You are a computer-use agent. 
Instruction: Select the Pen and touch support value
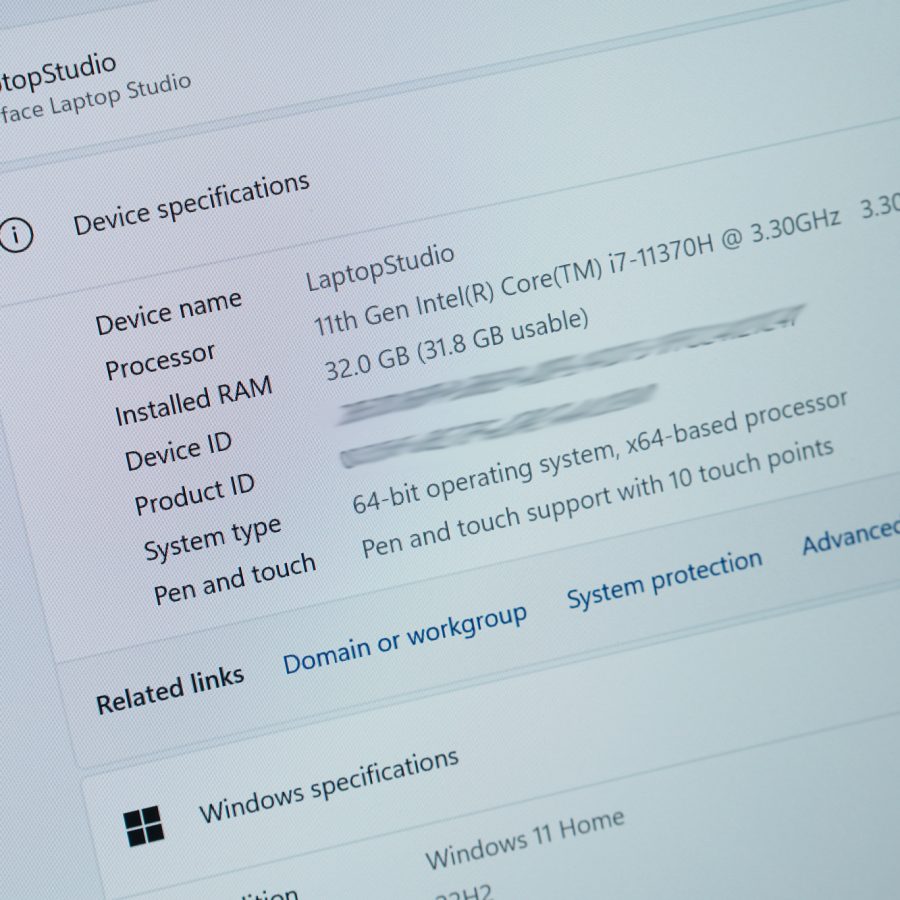pos(598,498)
